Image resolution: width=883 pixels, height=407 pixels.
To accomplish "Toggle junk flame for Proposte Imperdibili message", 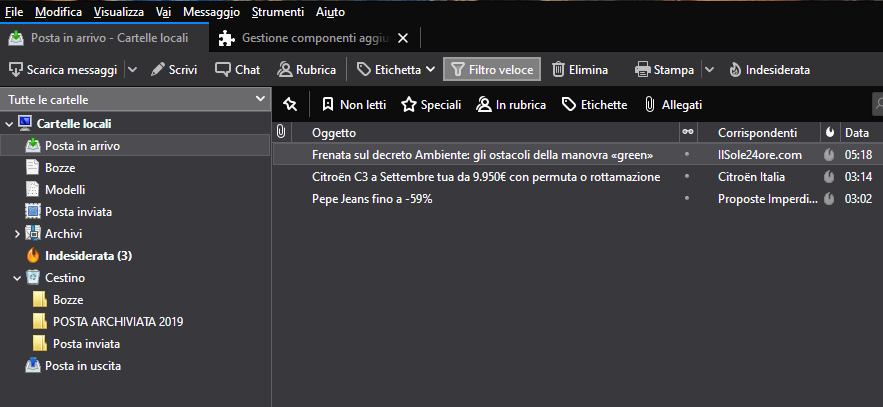I will tap(829, 199).
